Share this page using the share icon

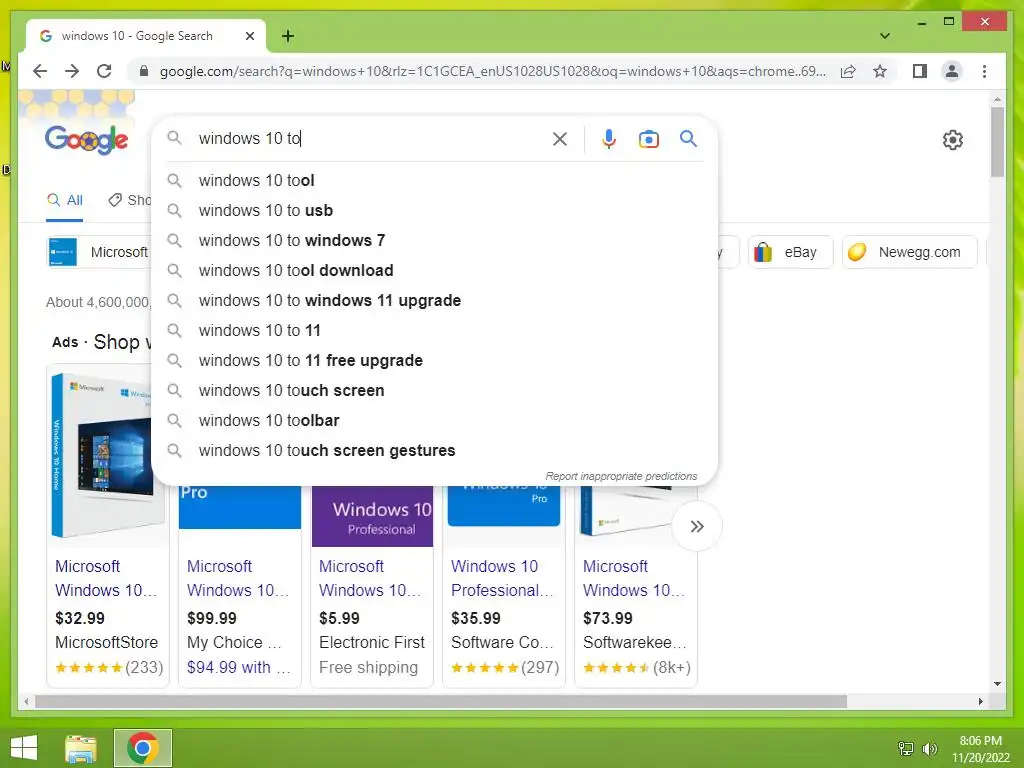848,71
